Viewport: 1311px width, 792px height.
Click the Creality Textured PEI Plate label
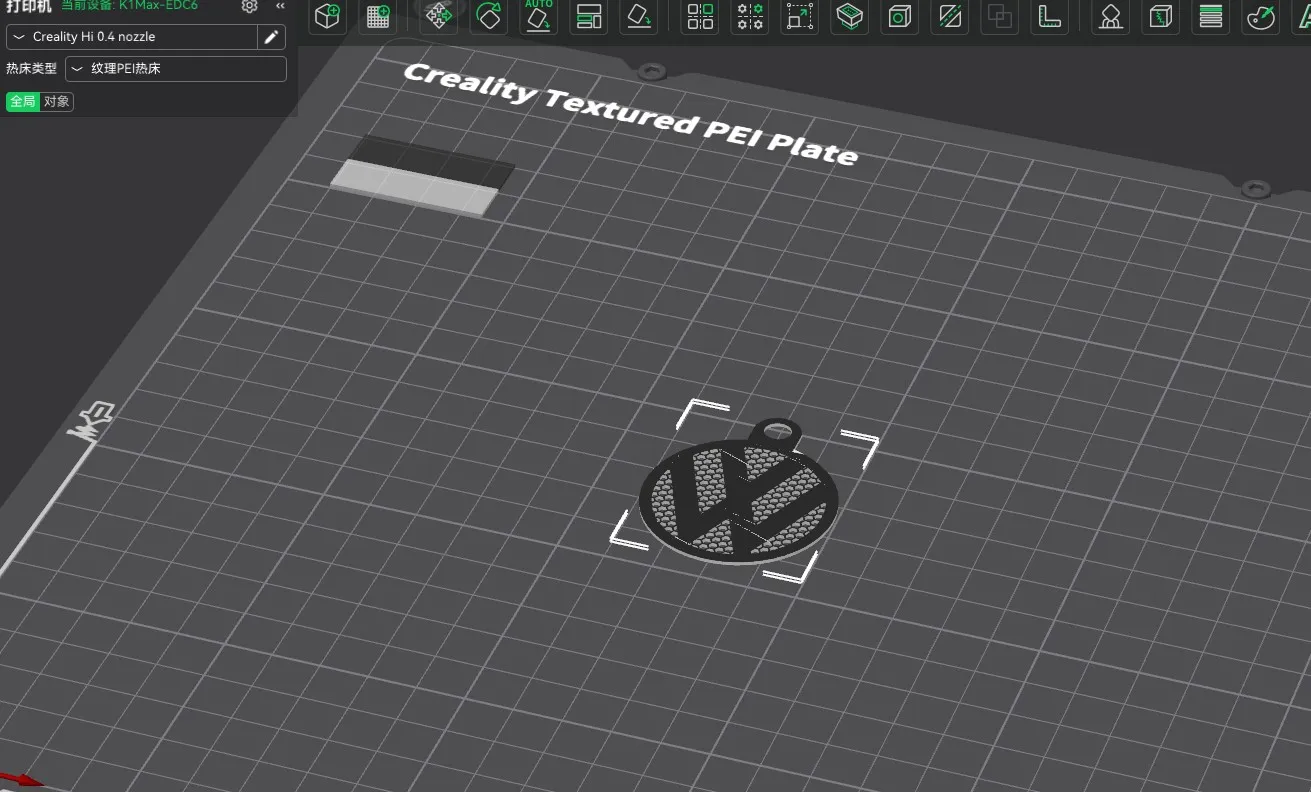click(630, 112)
